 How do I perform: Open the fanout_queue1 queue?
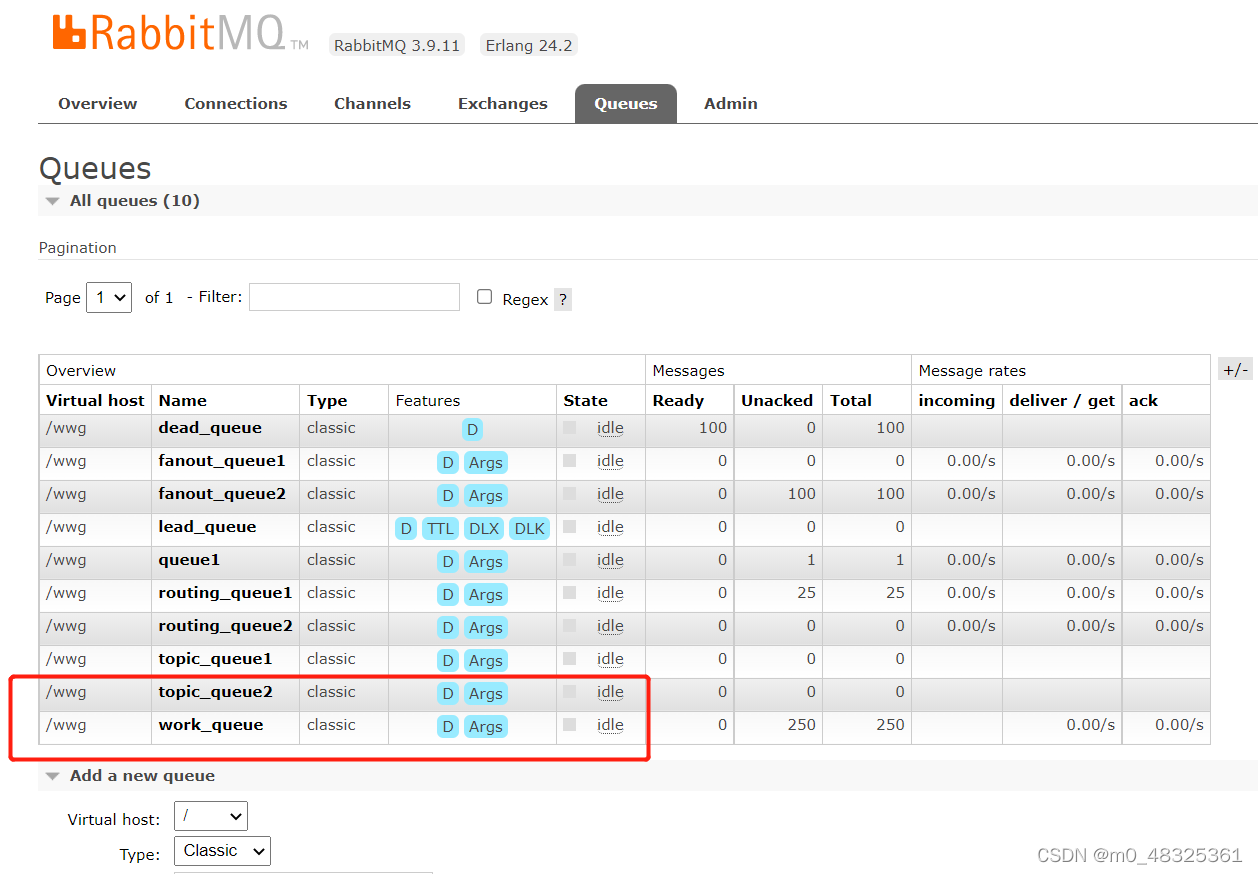point(222,461)
